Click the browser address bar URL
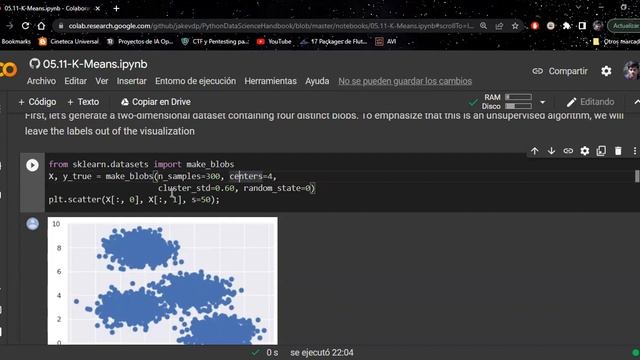The height and width of the screenshot is (360, 640). point(271,26)
